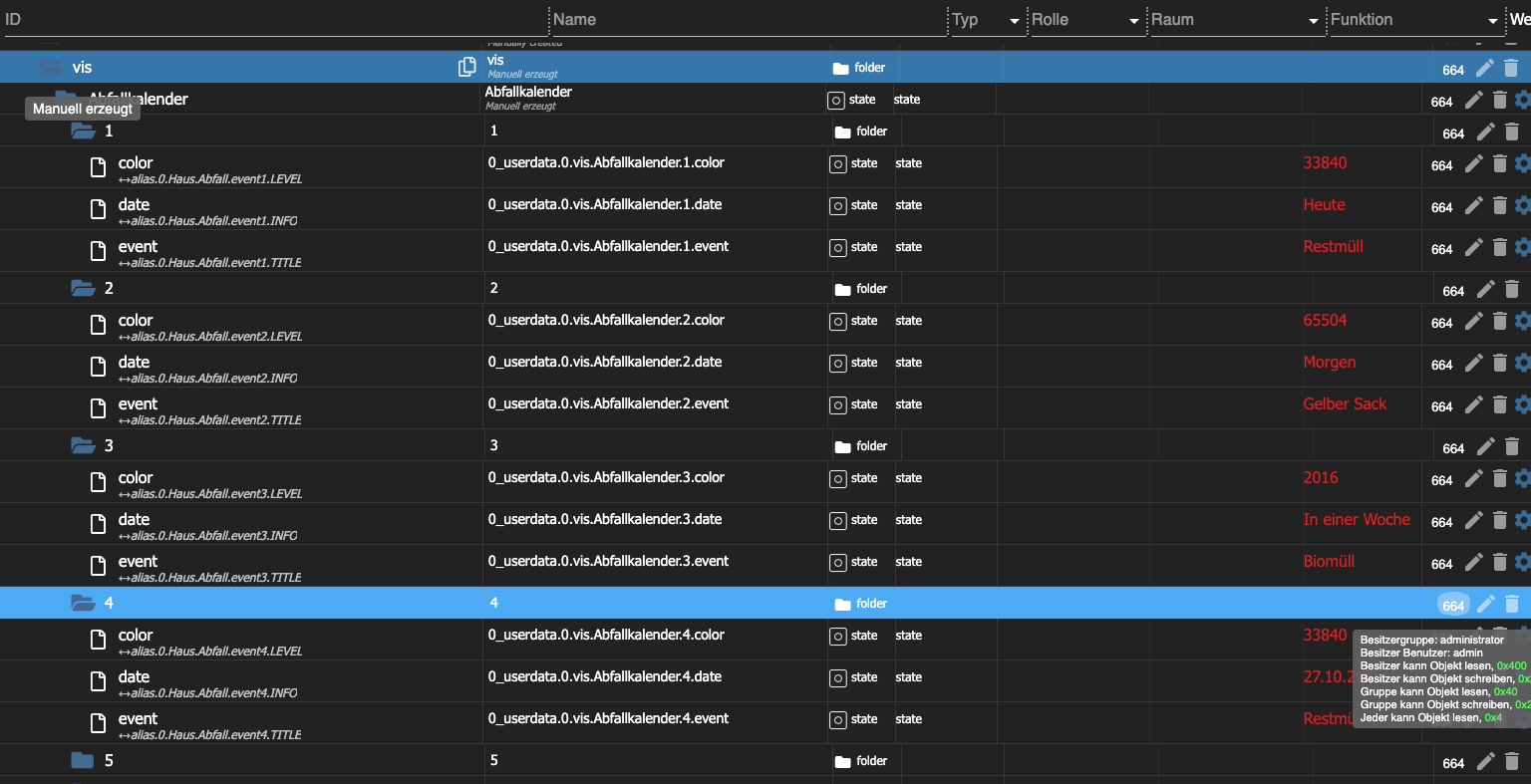Copy the vis object ID icon
1531x784 pixels.
466,67
